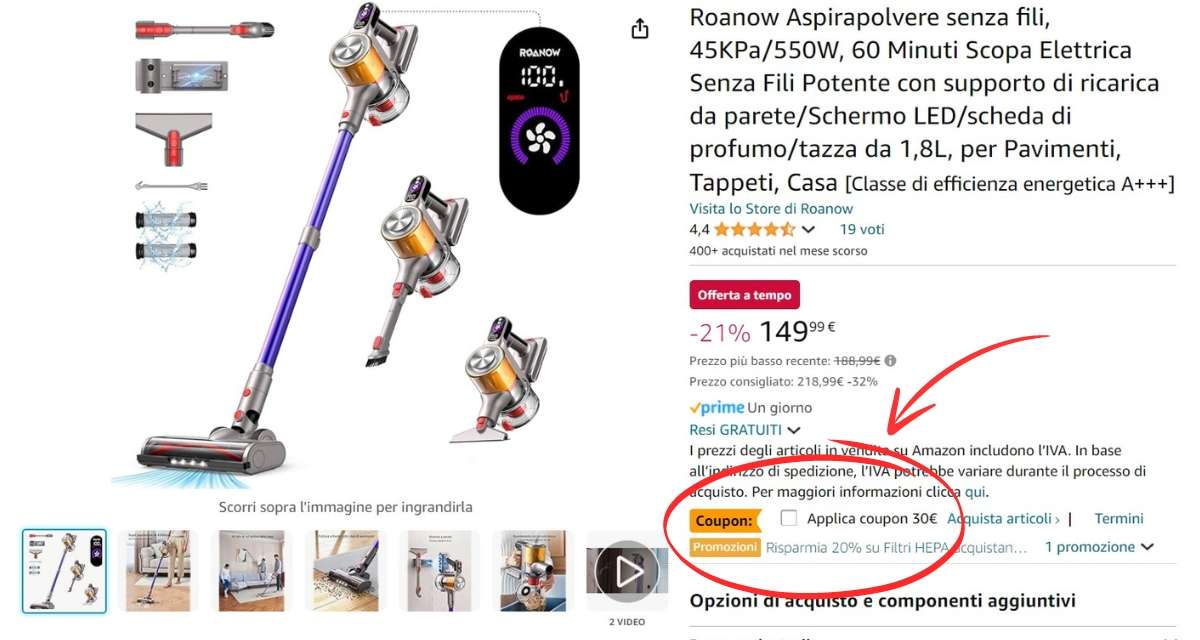Viewport: 1200px width, 640px height.
Task: Expand the Resi GRATUITI dropdown
Action: click(745, 429)
